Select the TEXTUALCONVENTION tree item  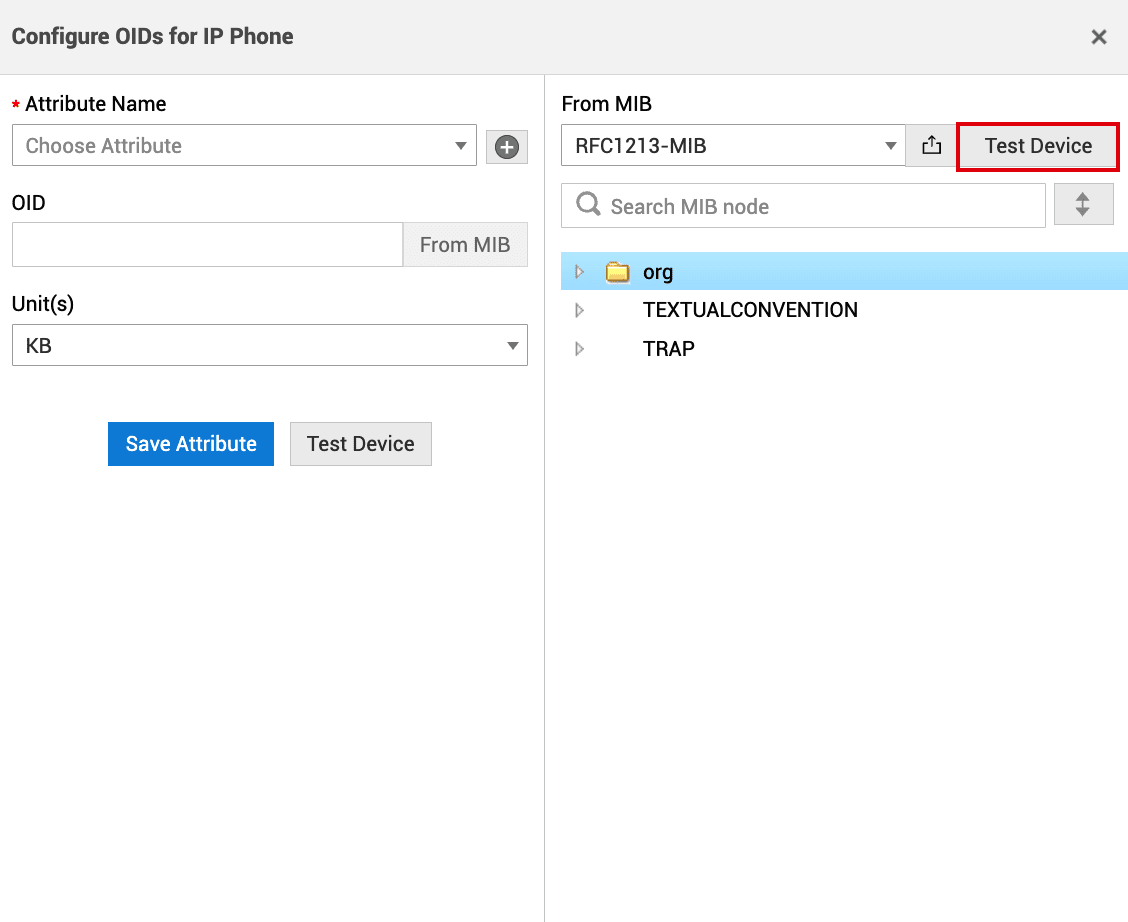tap(750, 310)
